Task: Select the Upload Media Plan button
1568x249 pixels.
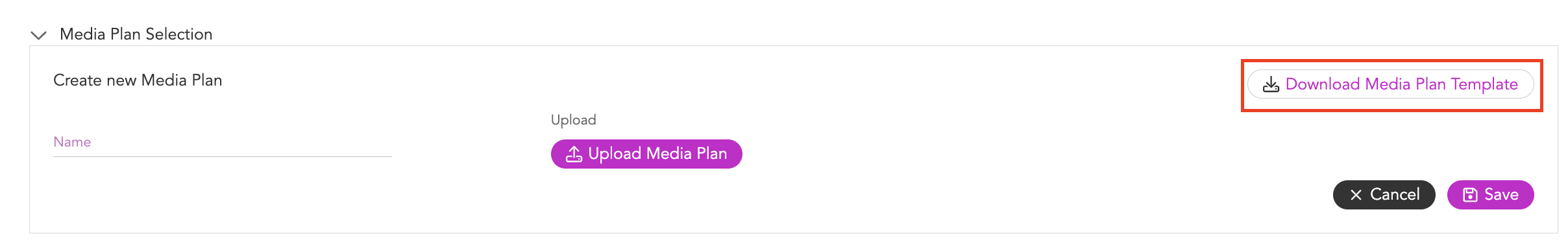Action: tap(646, 154)
